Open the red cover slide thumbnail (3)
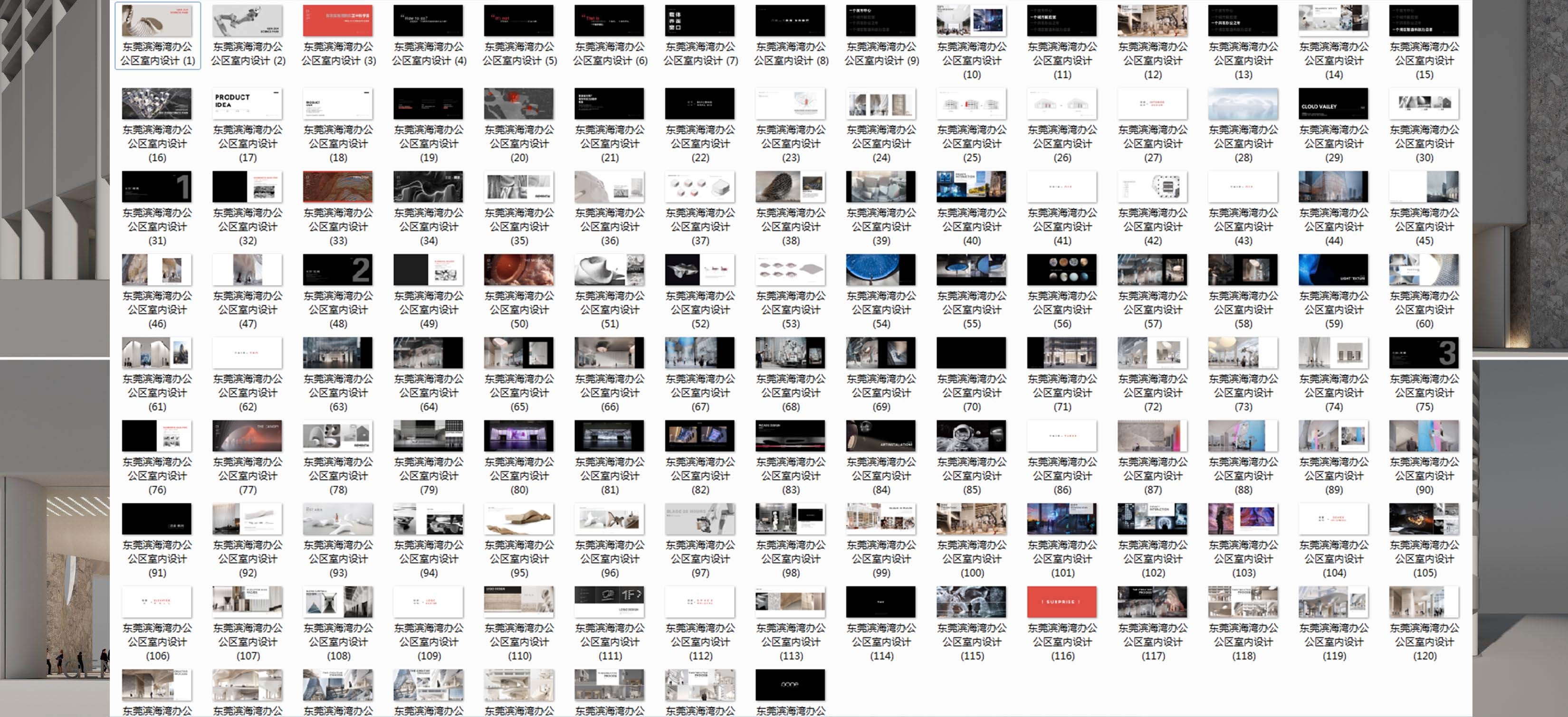Screen dimensions: 1568x717 click(338, 21)
